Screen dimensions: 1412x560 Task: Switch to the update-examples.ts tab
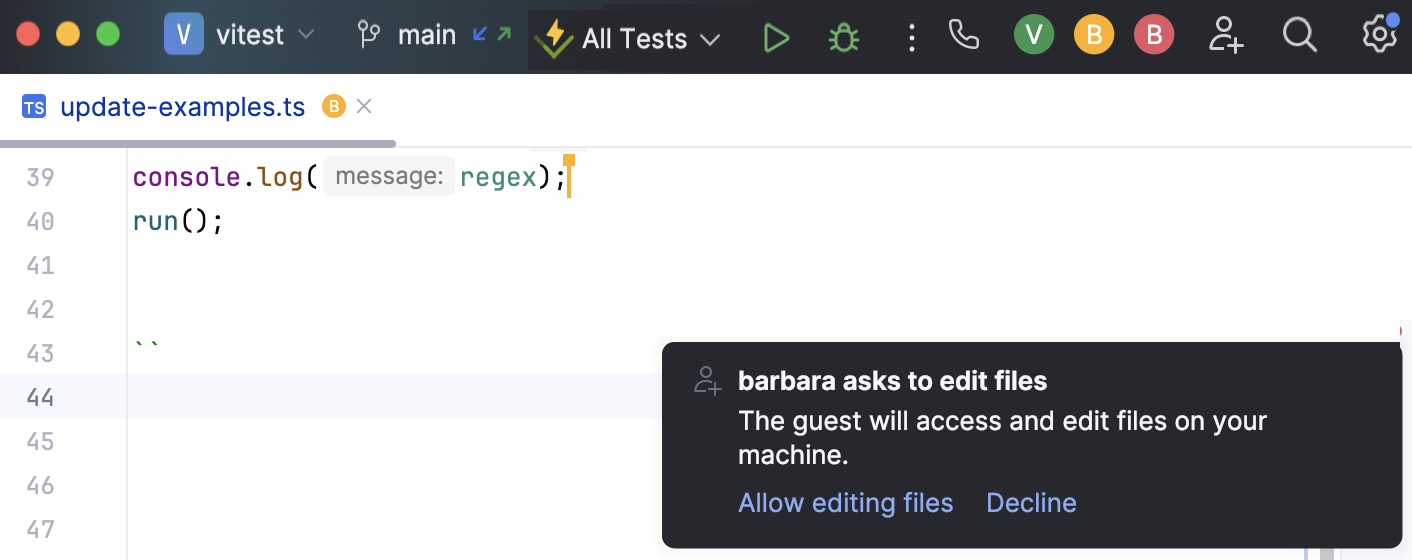coord(182,107)
